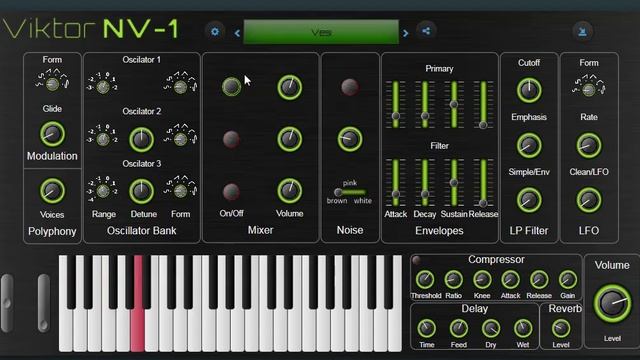Click the Compressor Release knob

pos(539,280)
